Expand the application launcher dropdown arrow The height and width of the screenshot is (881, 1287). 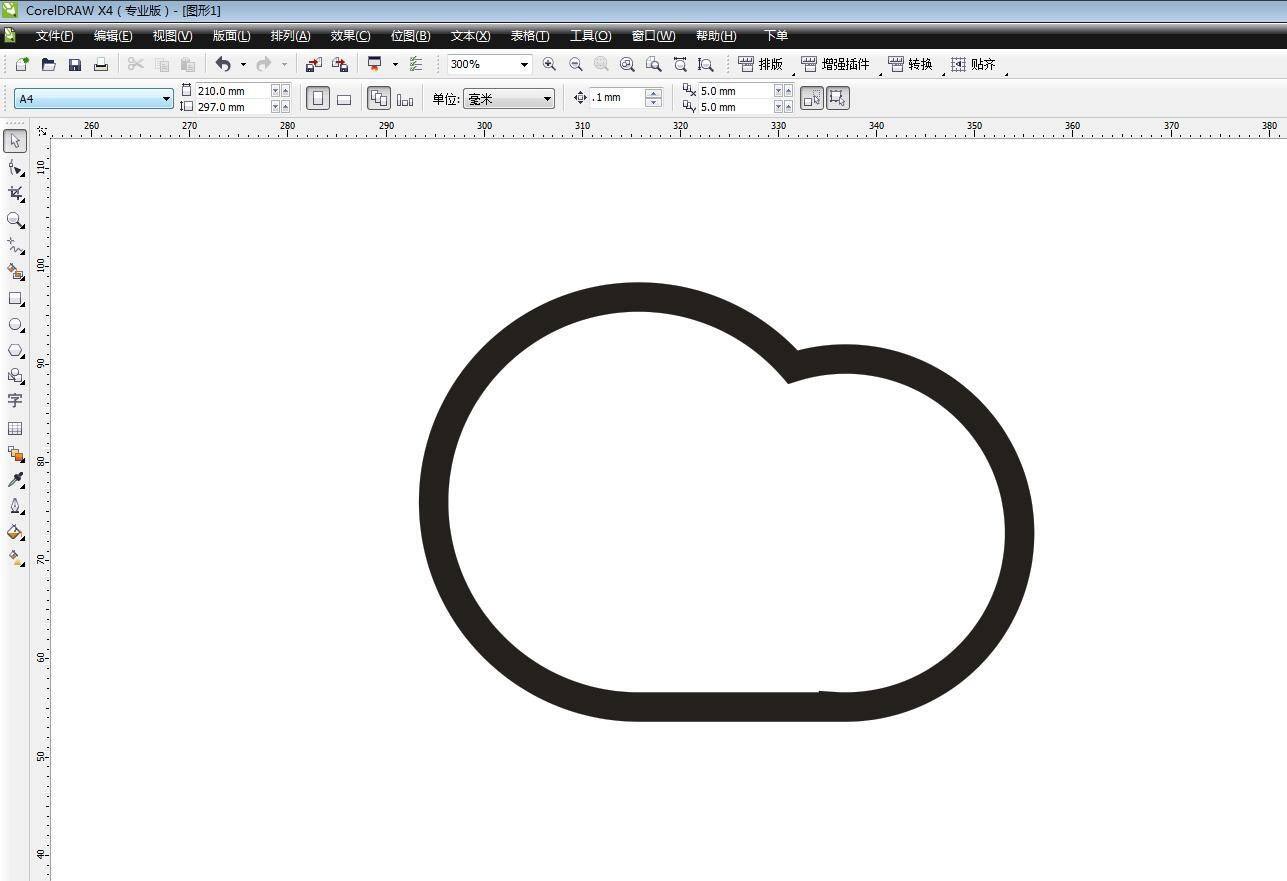[395, 64]
